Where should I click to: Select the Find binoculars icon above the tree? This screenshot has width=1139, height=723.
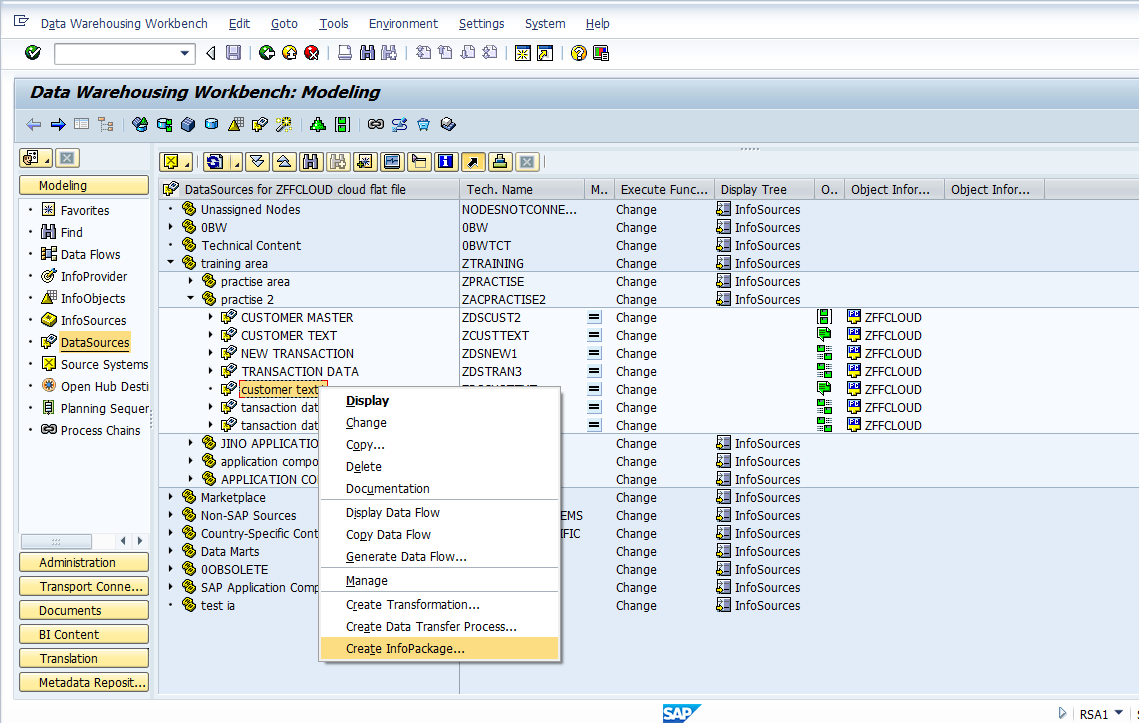coord(310,161)
